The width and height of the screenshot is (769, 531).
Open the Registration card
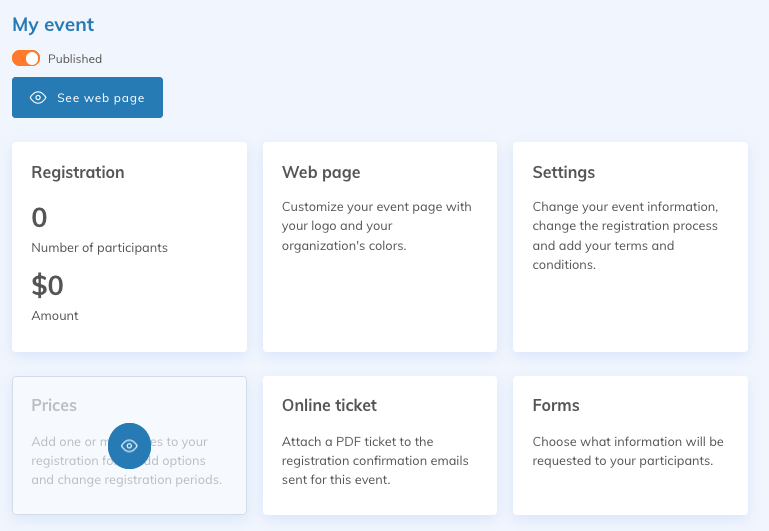(x=129, y=246)
